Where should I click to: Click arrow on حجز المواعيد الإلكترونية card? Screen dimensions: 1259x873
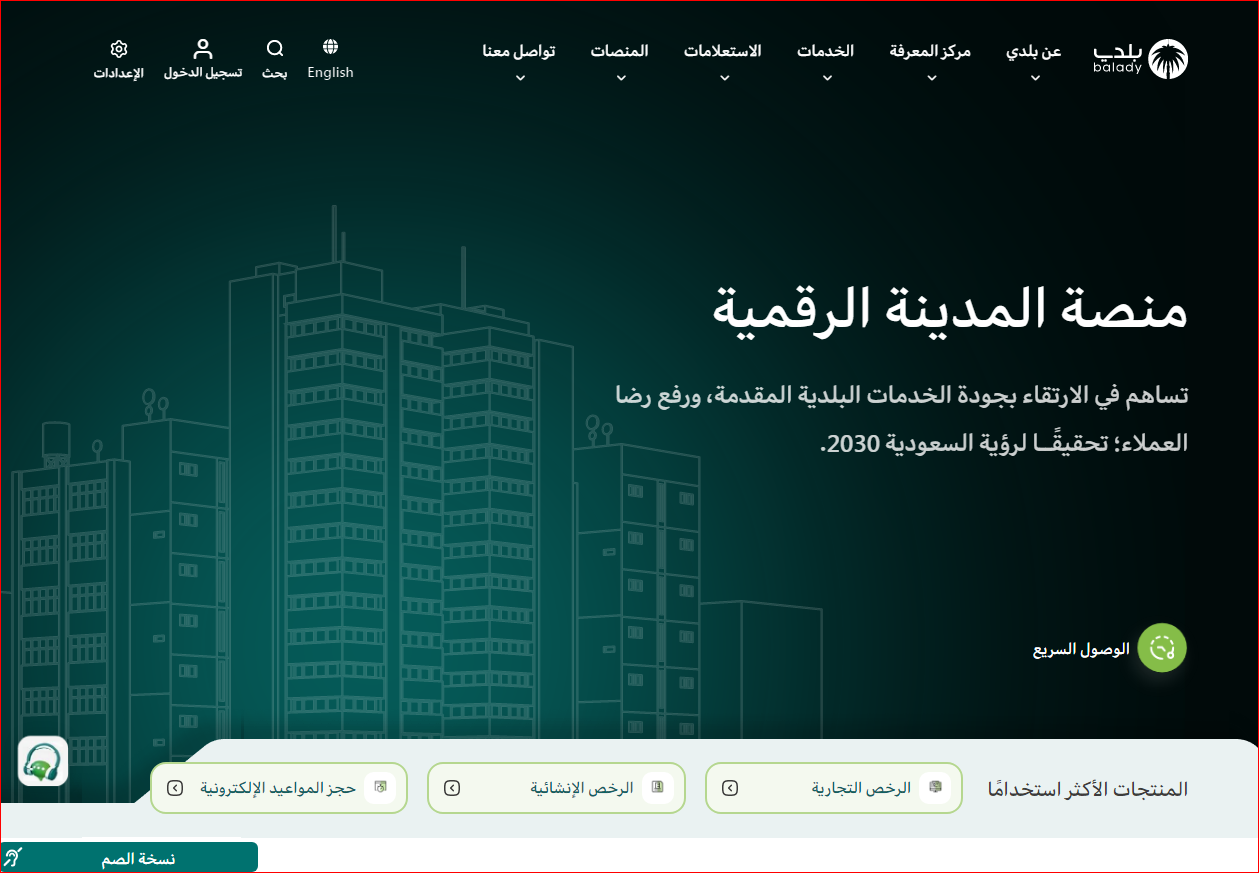(175, 788)
